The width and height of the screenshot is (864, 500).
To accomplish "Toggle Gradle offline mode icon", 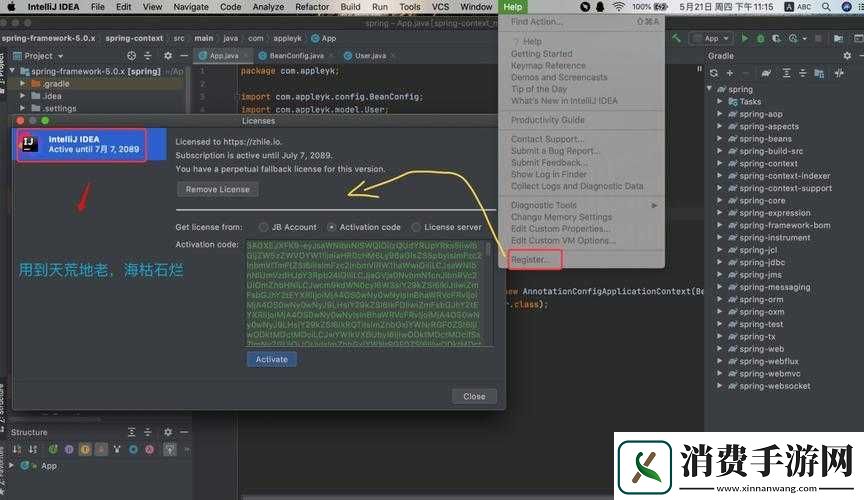I will pyautogui.click(x=839, y=73).
